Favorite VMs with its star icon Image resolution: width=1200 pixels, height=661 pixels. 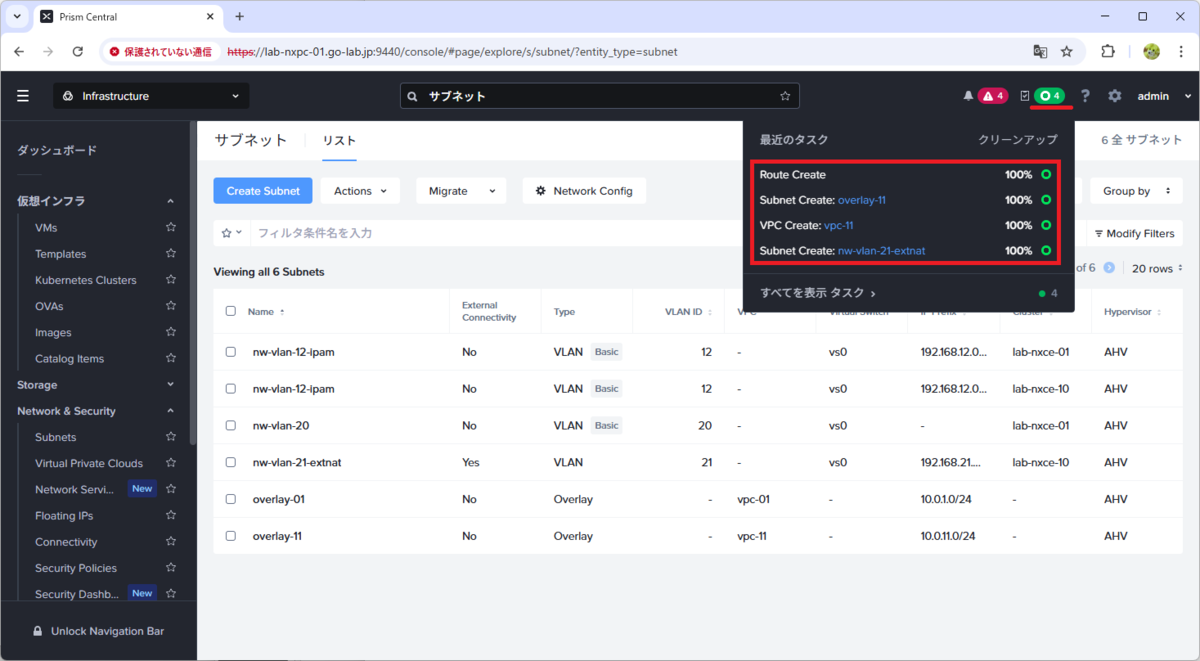click(171, 228)
